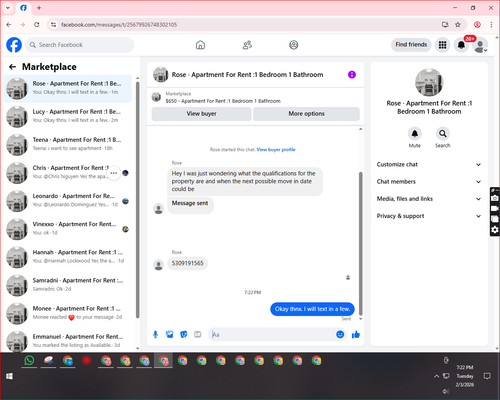This screenshot has width=500, height=400.
Task: Open Teena apartment conversation
Action: pos(68,145)
